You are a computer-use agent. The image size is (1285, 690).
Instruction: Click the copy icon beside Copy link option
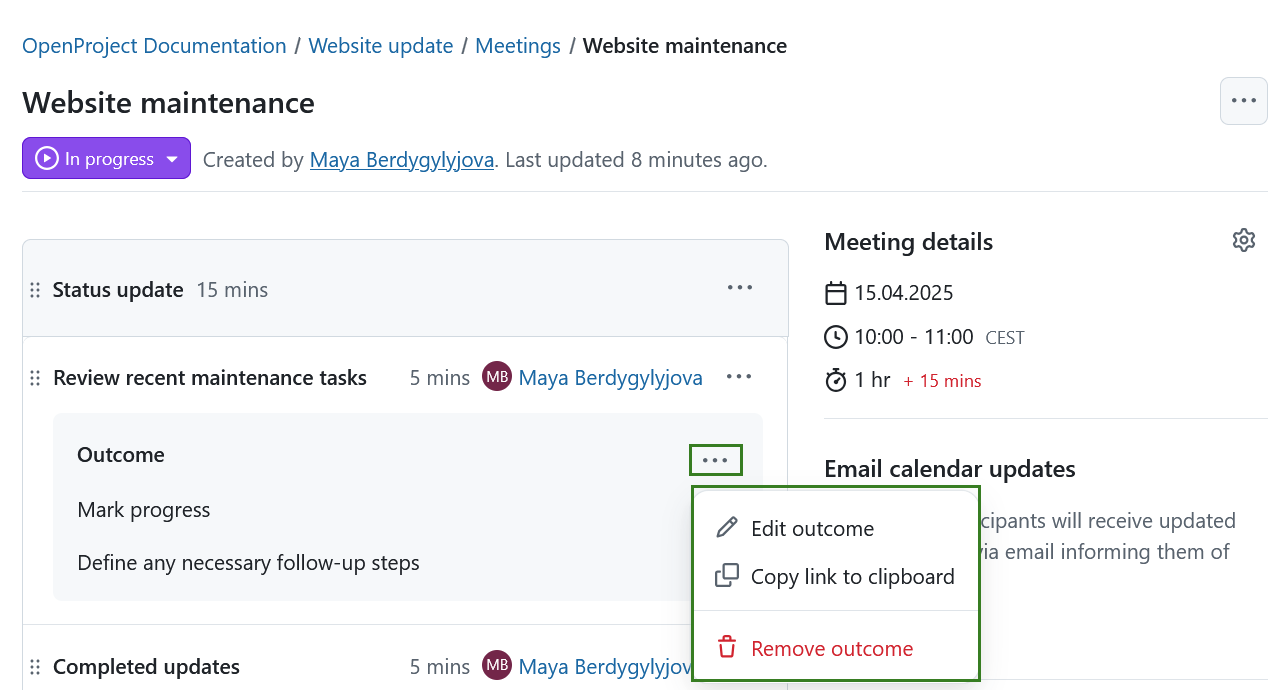point(726,575)
